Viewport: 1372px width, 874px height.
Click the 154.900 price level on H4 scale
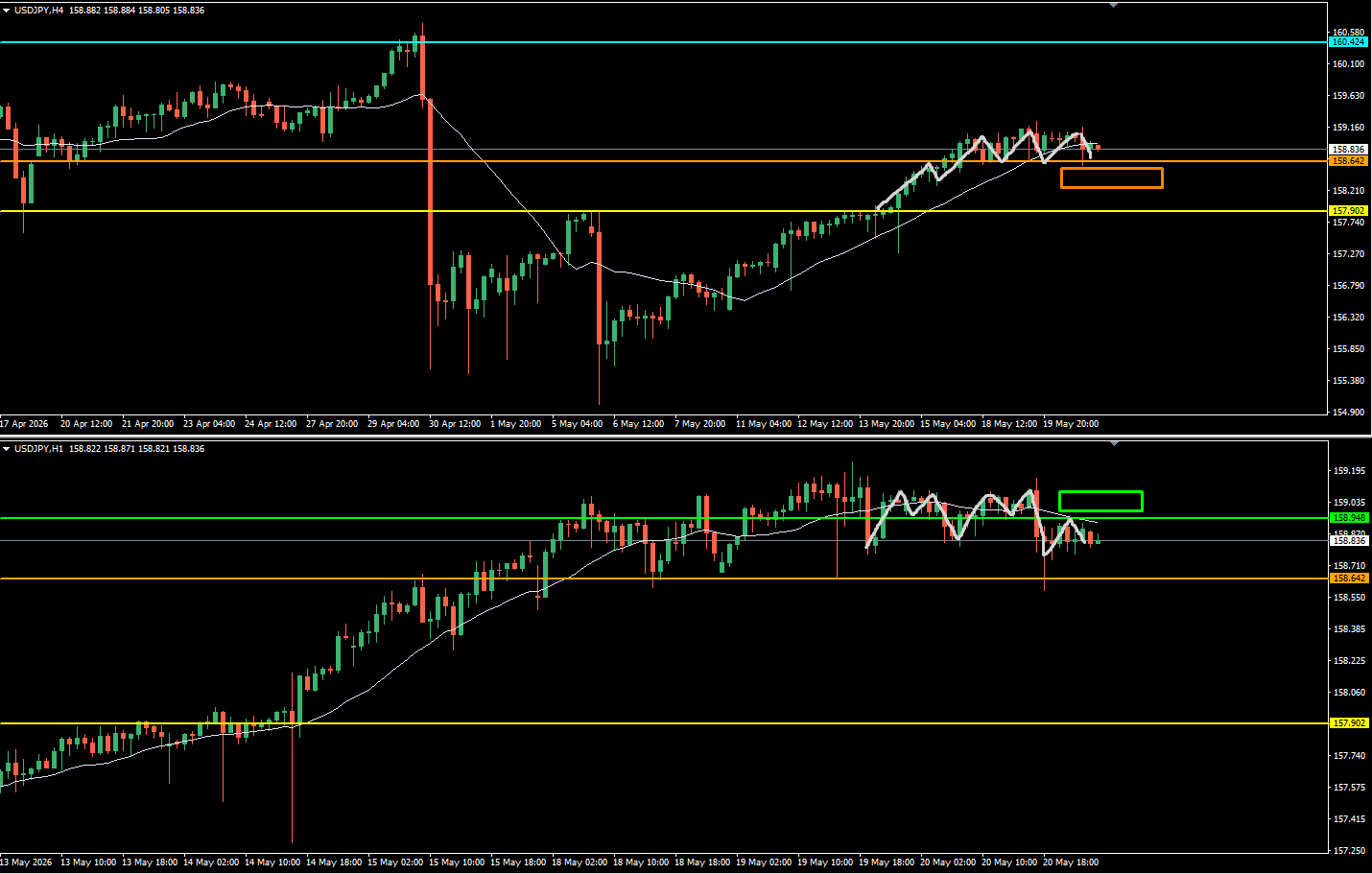click(x=1348, y=413)
